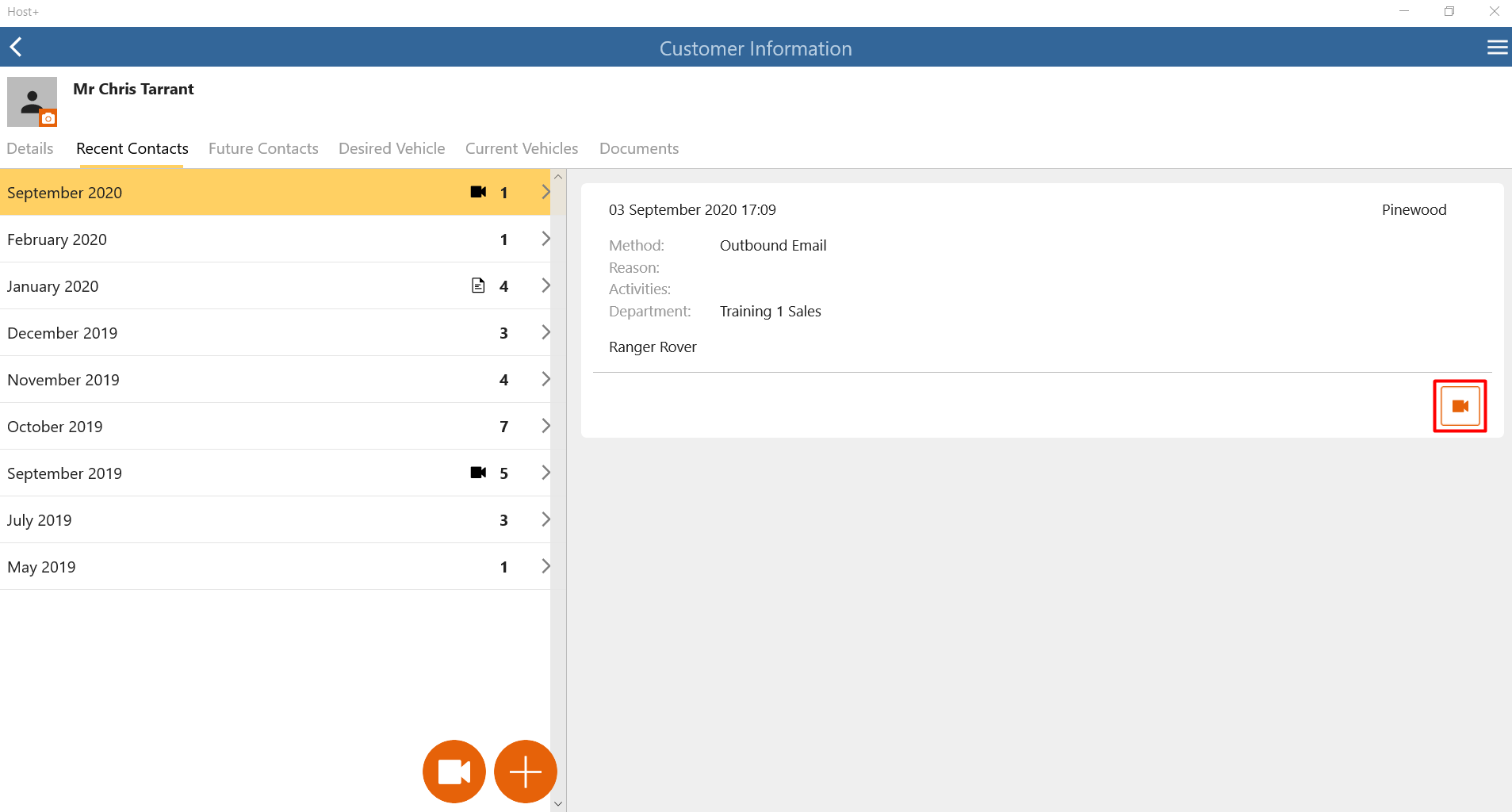
Task: Click the orange plus add contact button
Action: 526,772
